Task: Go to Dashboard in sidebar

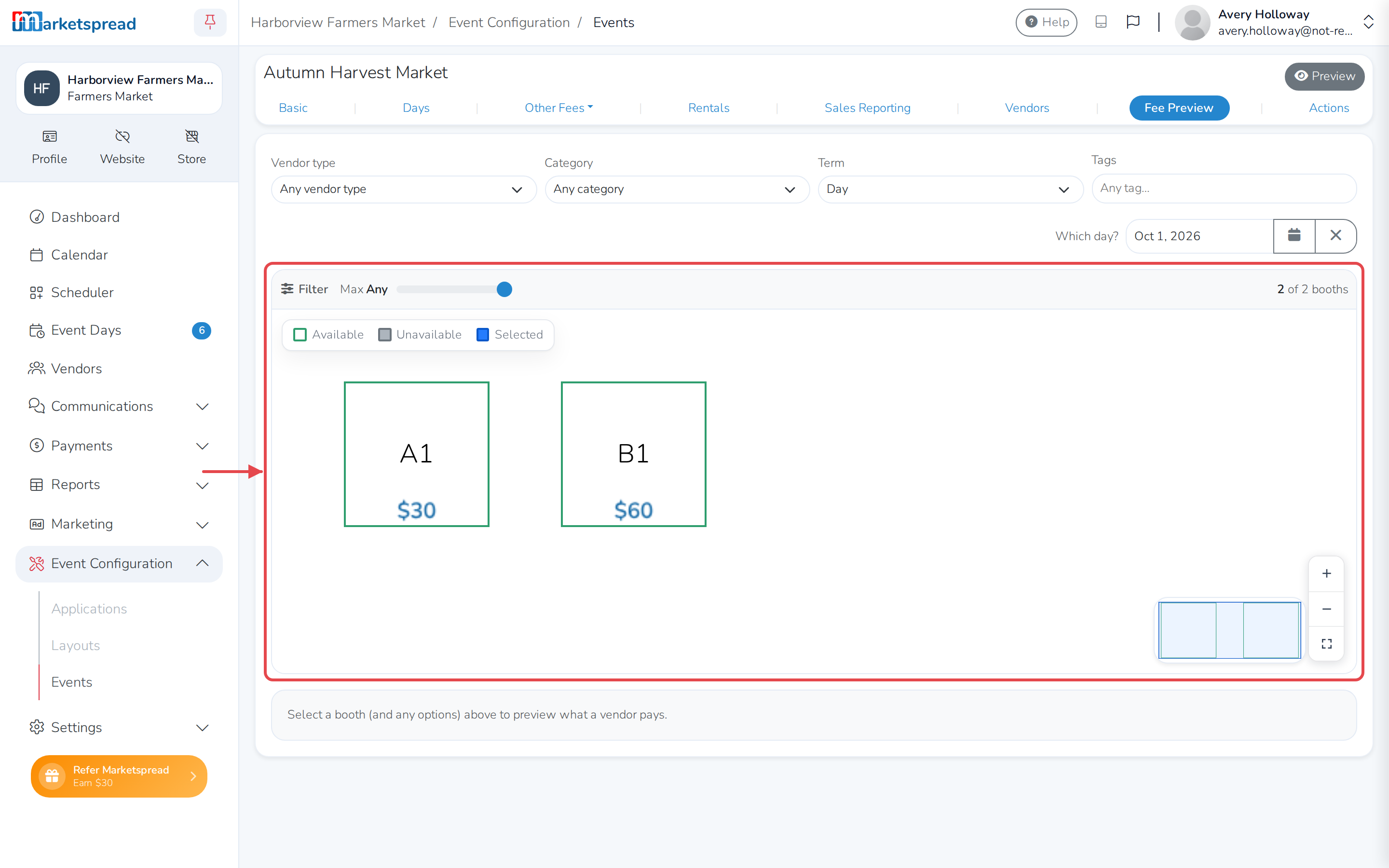Action: coord(119,217)
